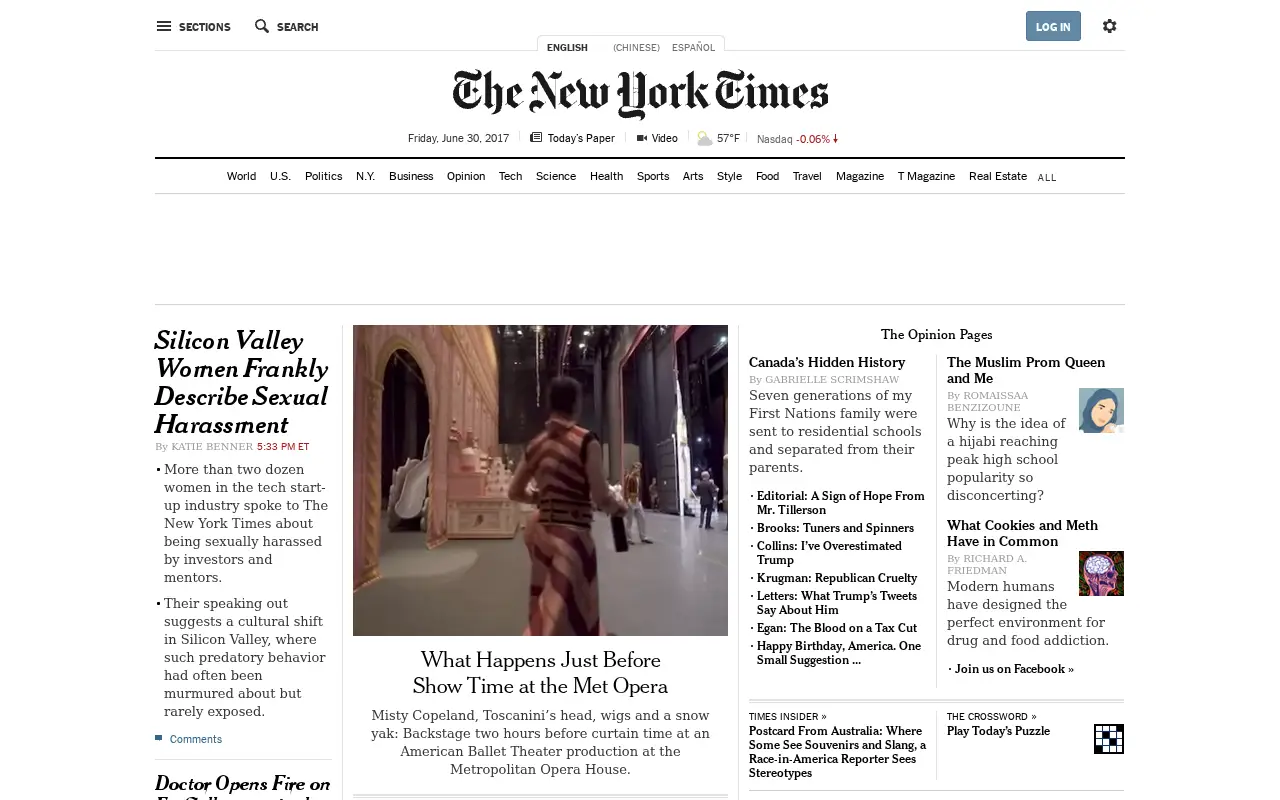Click the Search magnifier icon

point(262,26)
